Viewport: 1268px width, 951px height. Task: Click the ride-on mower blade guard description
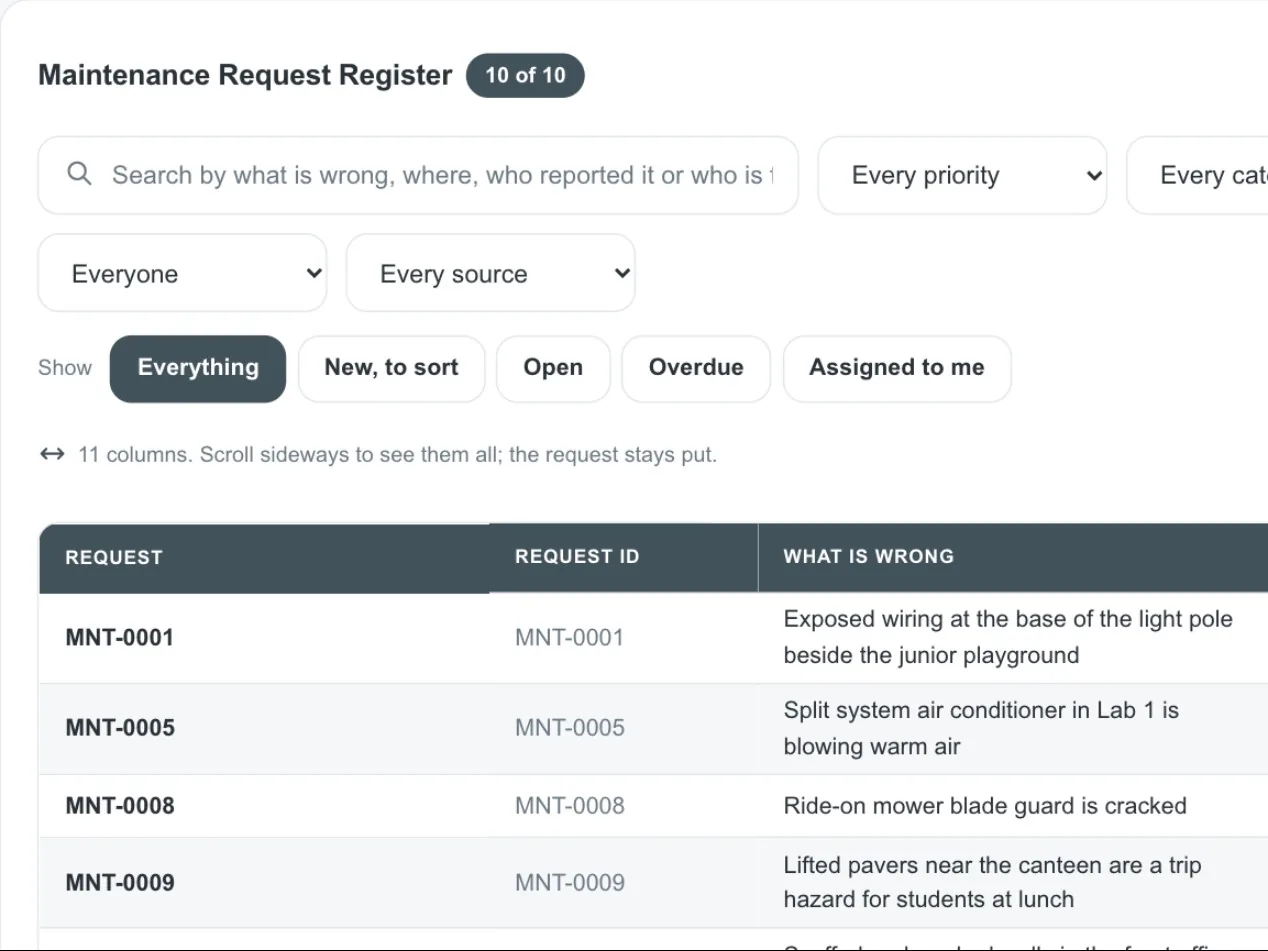coord(985,806)
